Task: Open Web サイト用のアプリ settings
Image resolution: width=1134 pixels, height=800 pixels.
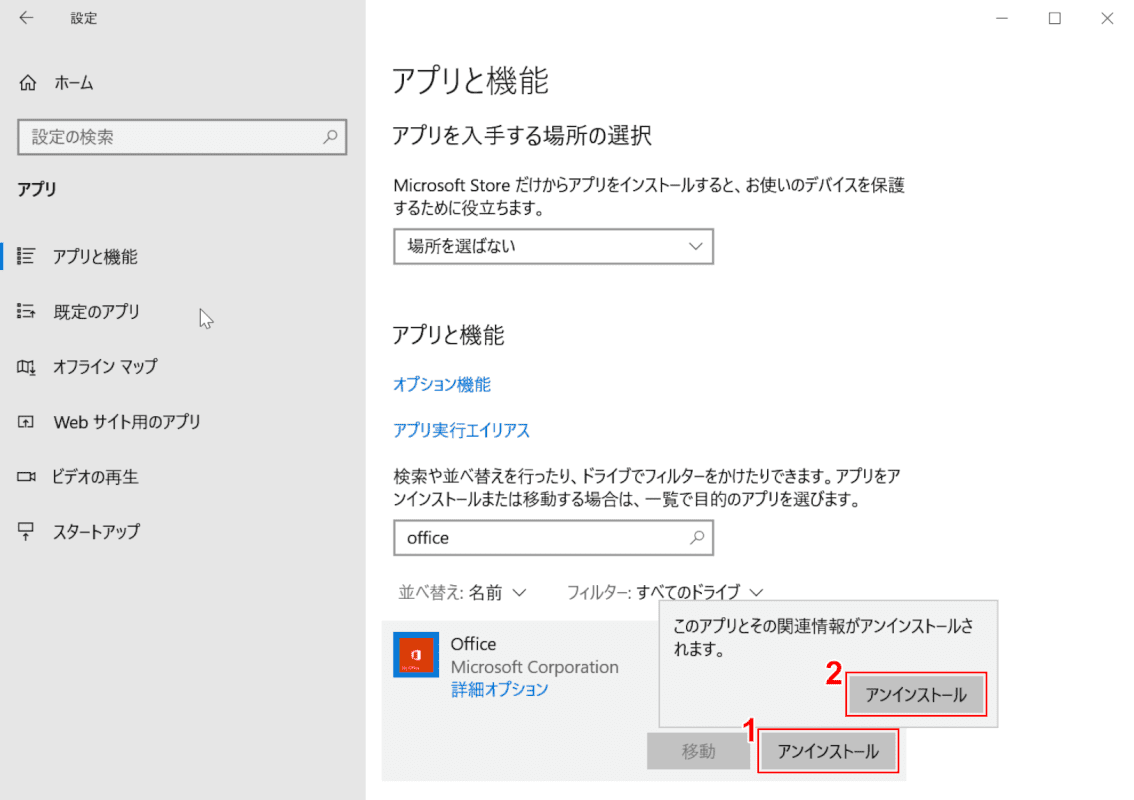Action: click(x=127, y=422)
